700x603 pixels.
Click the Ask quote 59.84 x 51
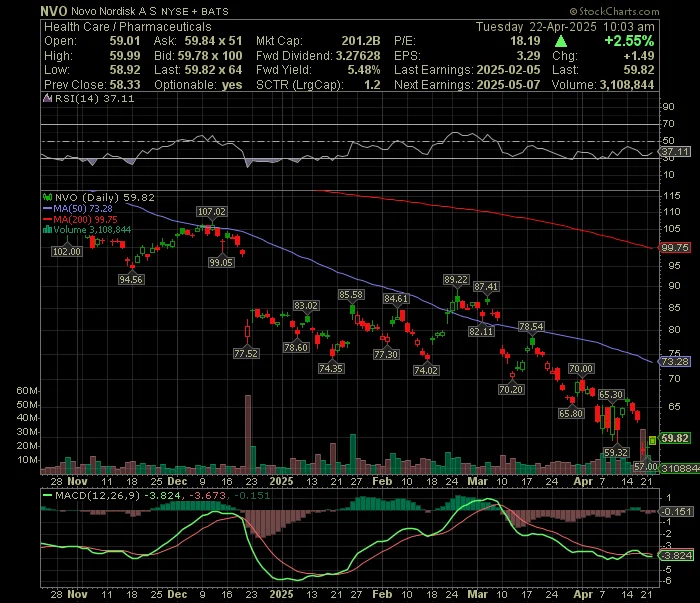pos(213,41)
